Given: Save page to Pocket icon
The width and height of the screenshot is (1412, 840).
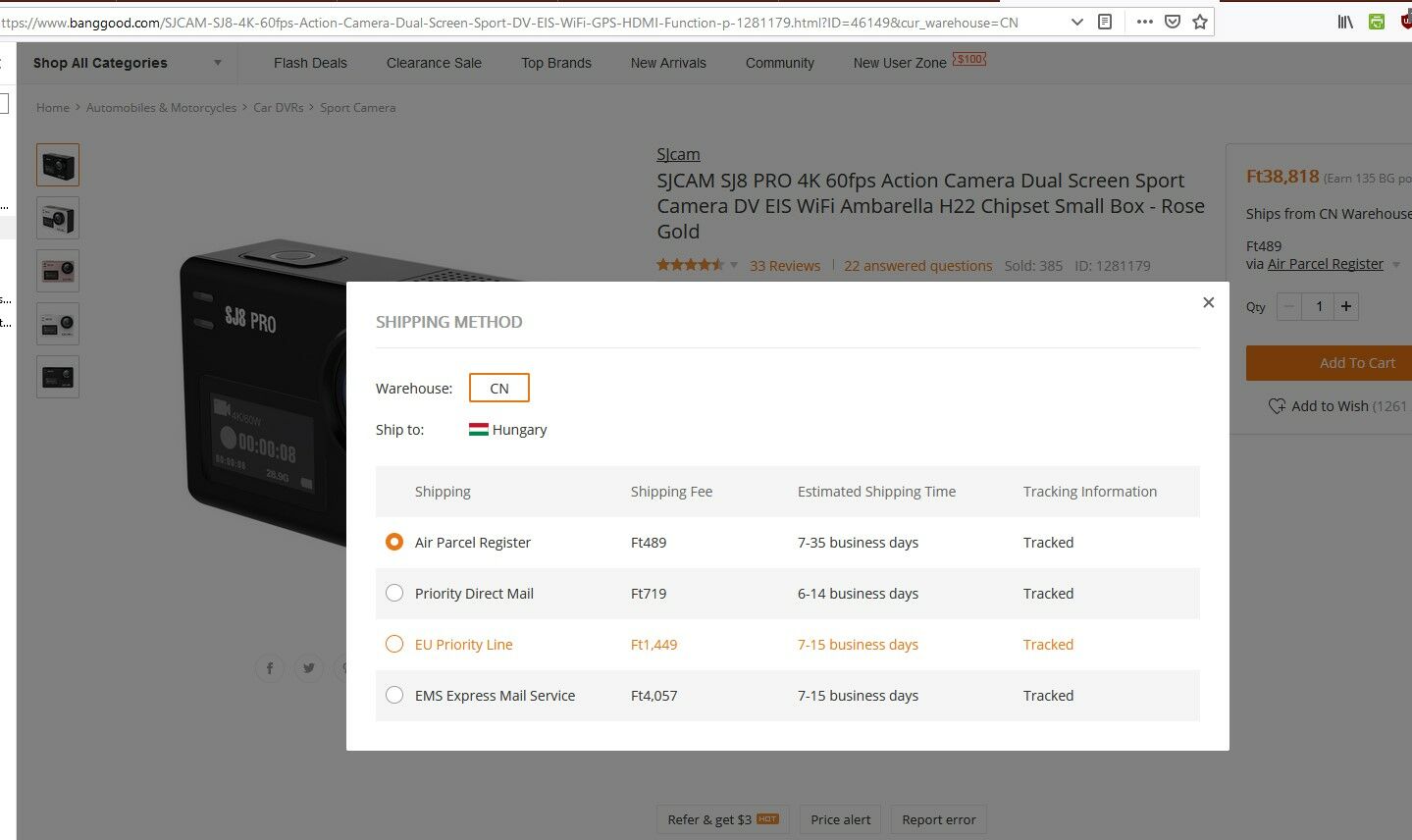Looking at the screenshot, I should pyautogui.click(x=1172, y=22).
